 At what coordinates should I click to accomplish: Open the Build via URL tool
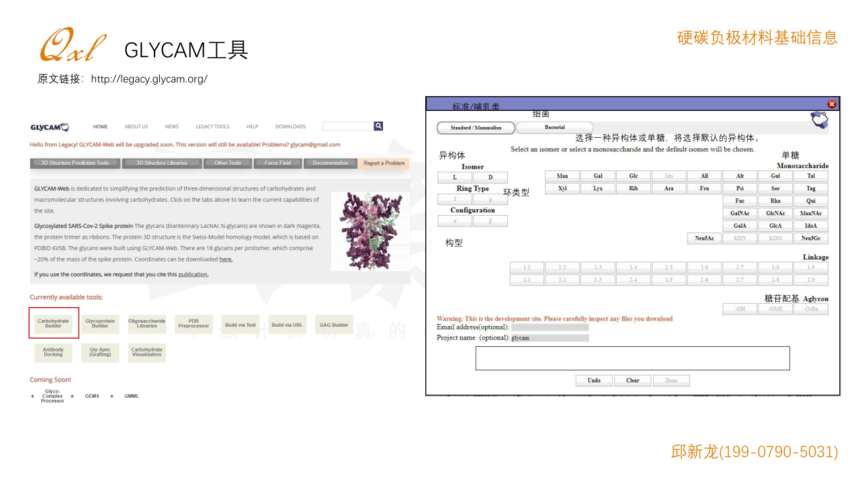point(287,325)
